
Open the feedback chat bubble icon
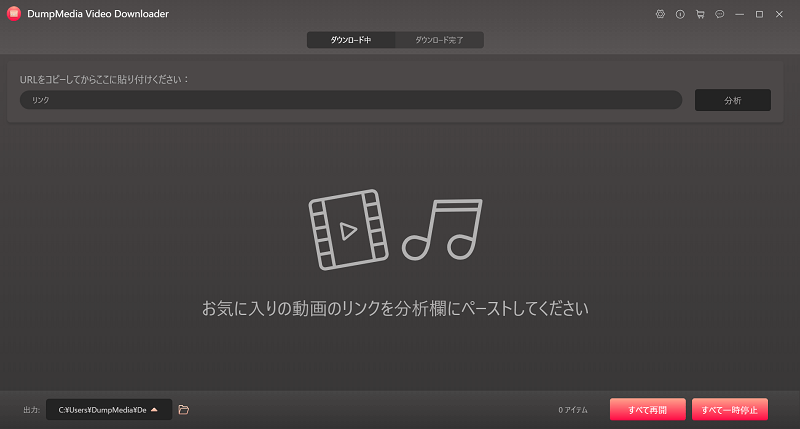point(719,14)
